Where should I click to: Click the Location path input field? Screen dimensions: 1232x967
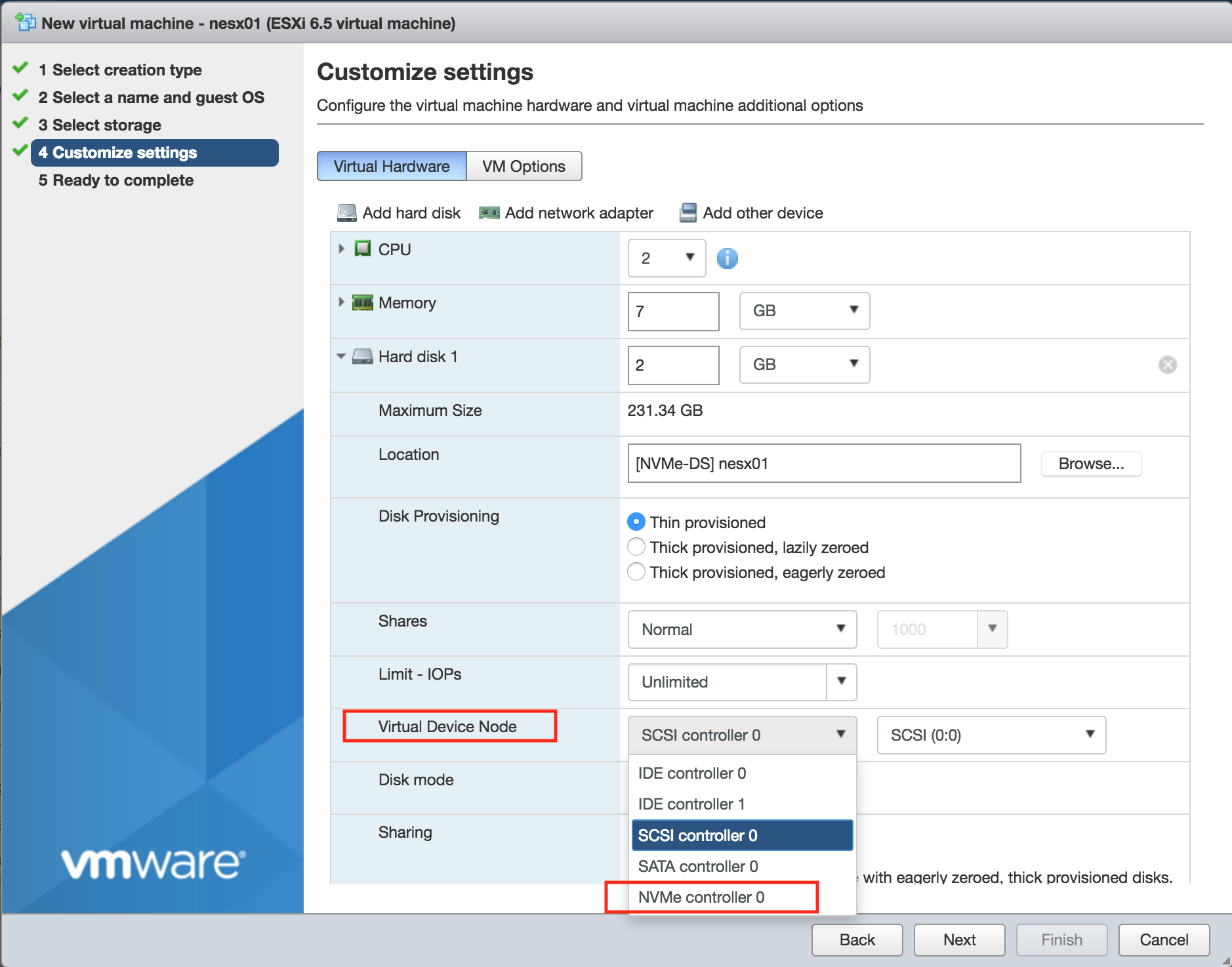coord(824,464)
